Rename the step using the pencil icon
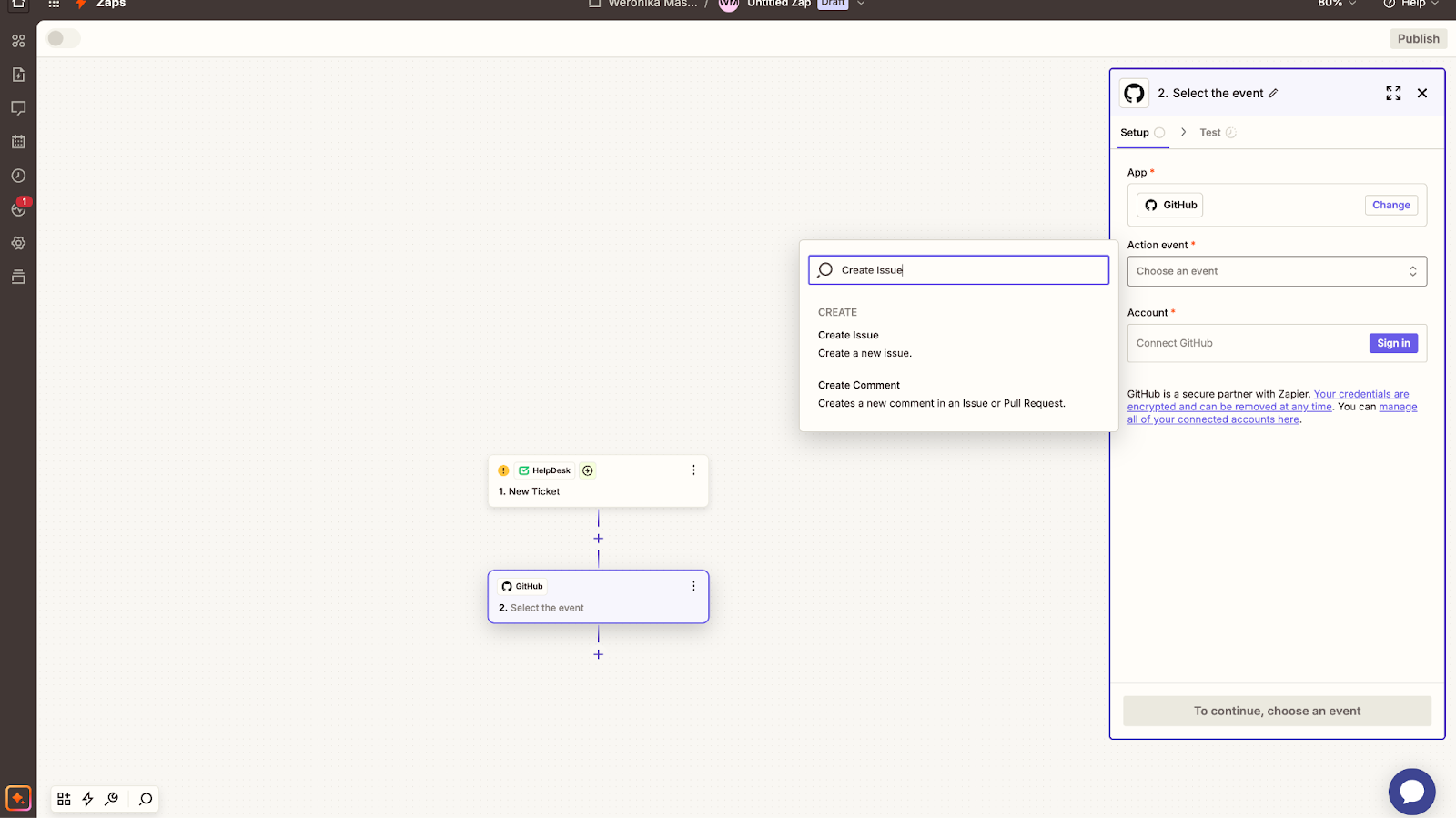 pos(1273,93)
